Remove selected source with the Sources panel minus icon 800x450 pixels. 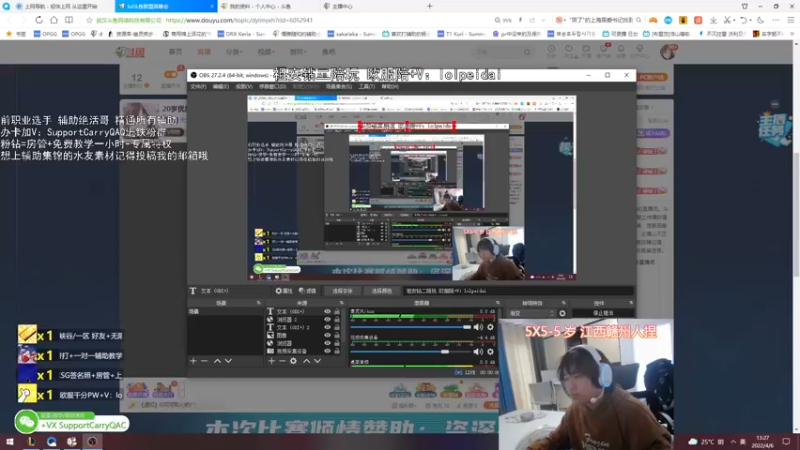click(x=282, y=361)
